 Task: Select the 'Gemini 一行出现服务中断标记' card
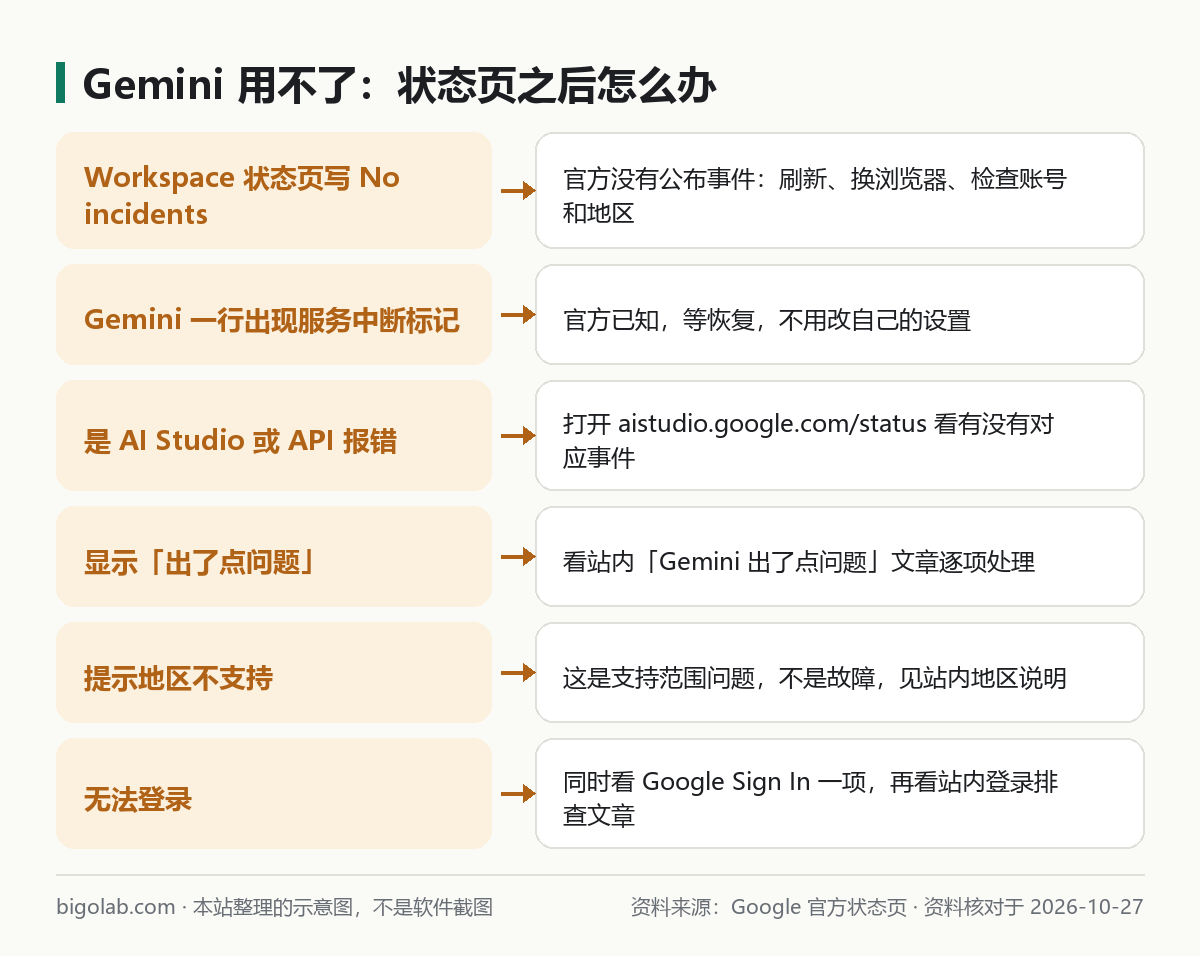coord(274,315)
